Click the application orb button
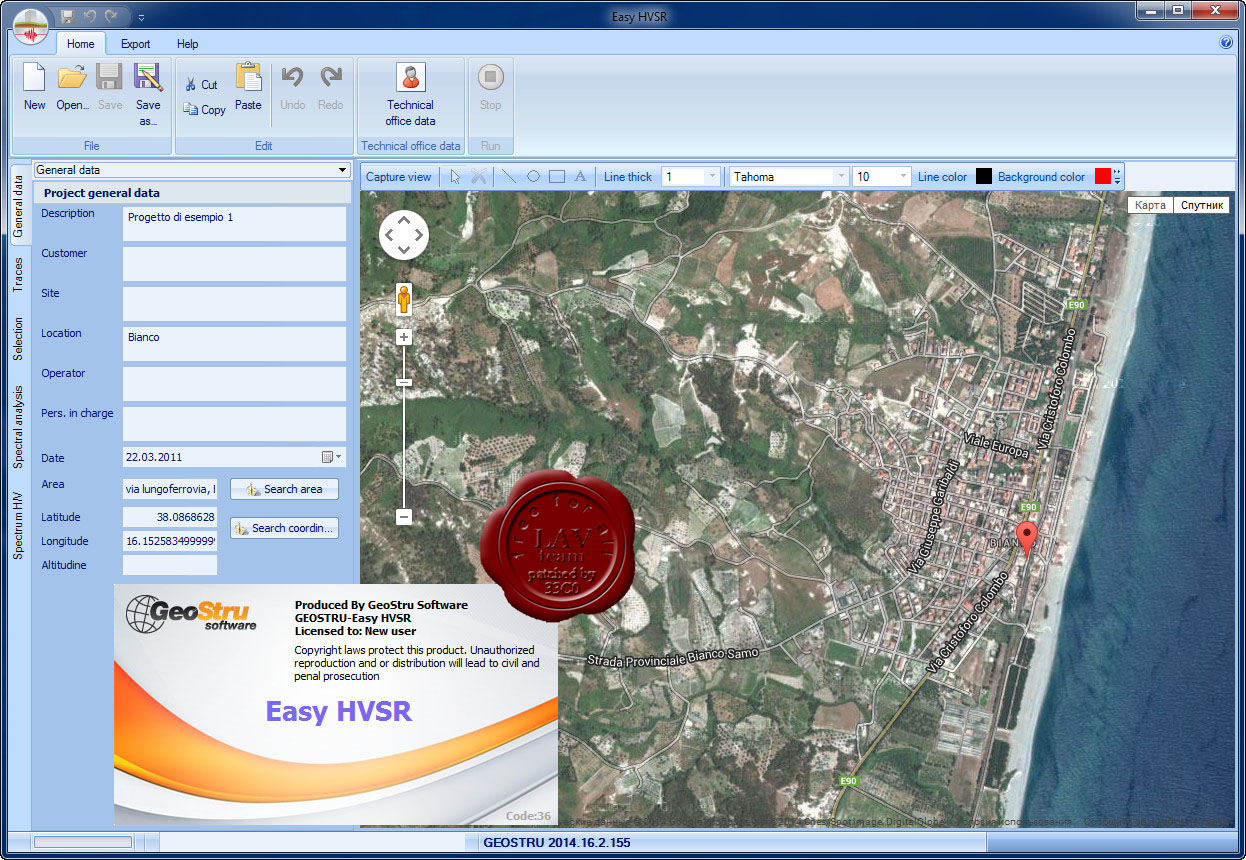This screenshot has height=860, width=1246. 31,27
